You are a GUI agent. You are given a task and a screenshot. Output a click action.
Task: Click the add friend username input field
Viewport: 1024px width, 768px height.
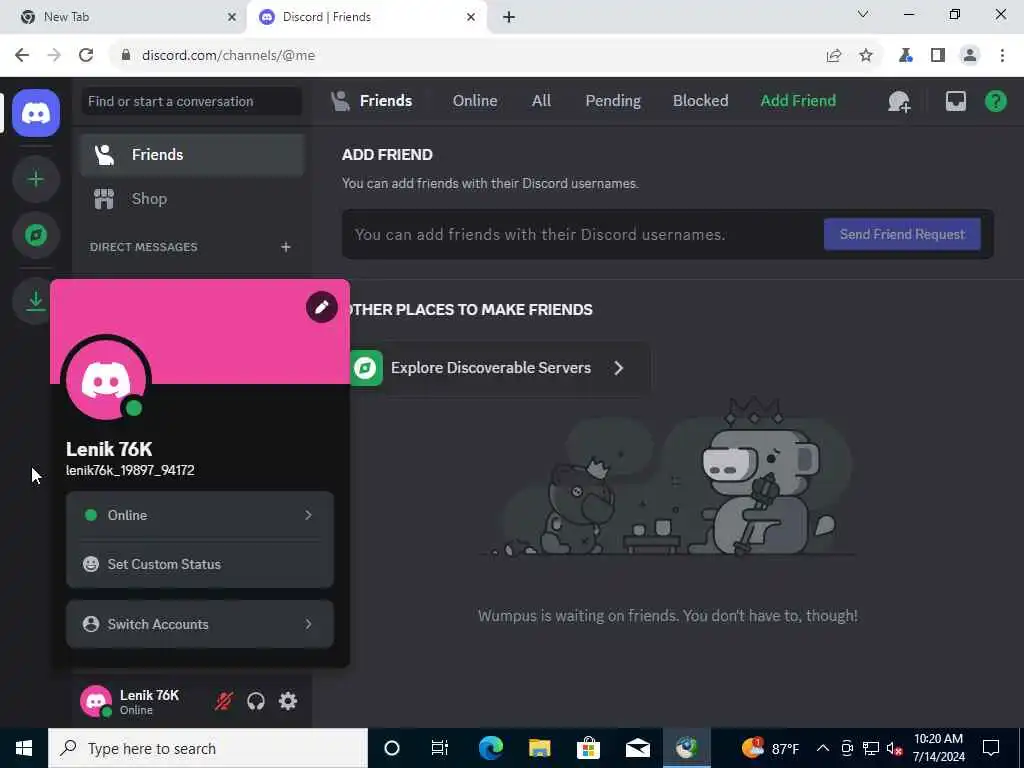581,234
